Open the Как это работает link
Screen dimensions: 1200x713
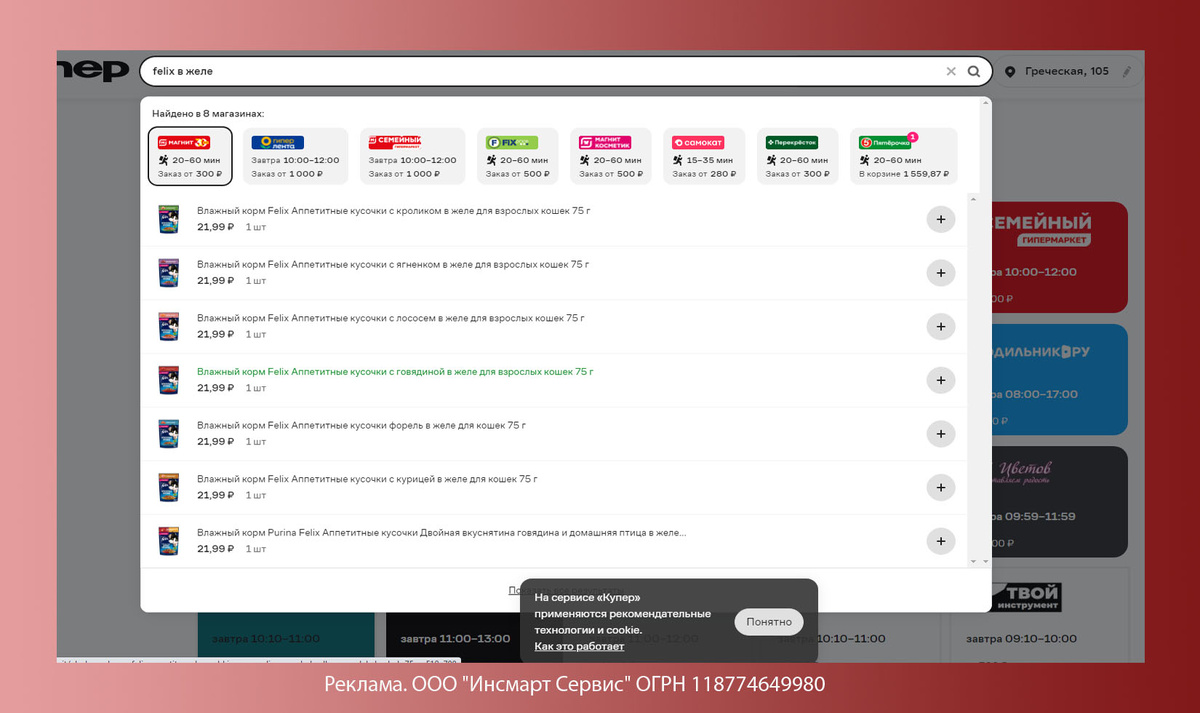pyautogui.click(x=579, y=646)
